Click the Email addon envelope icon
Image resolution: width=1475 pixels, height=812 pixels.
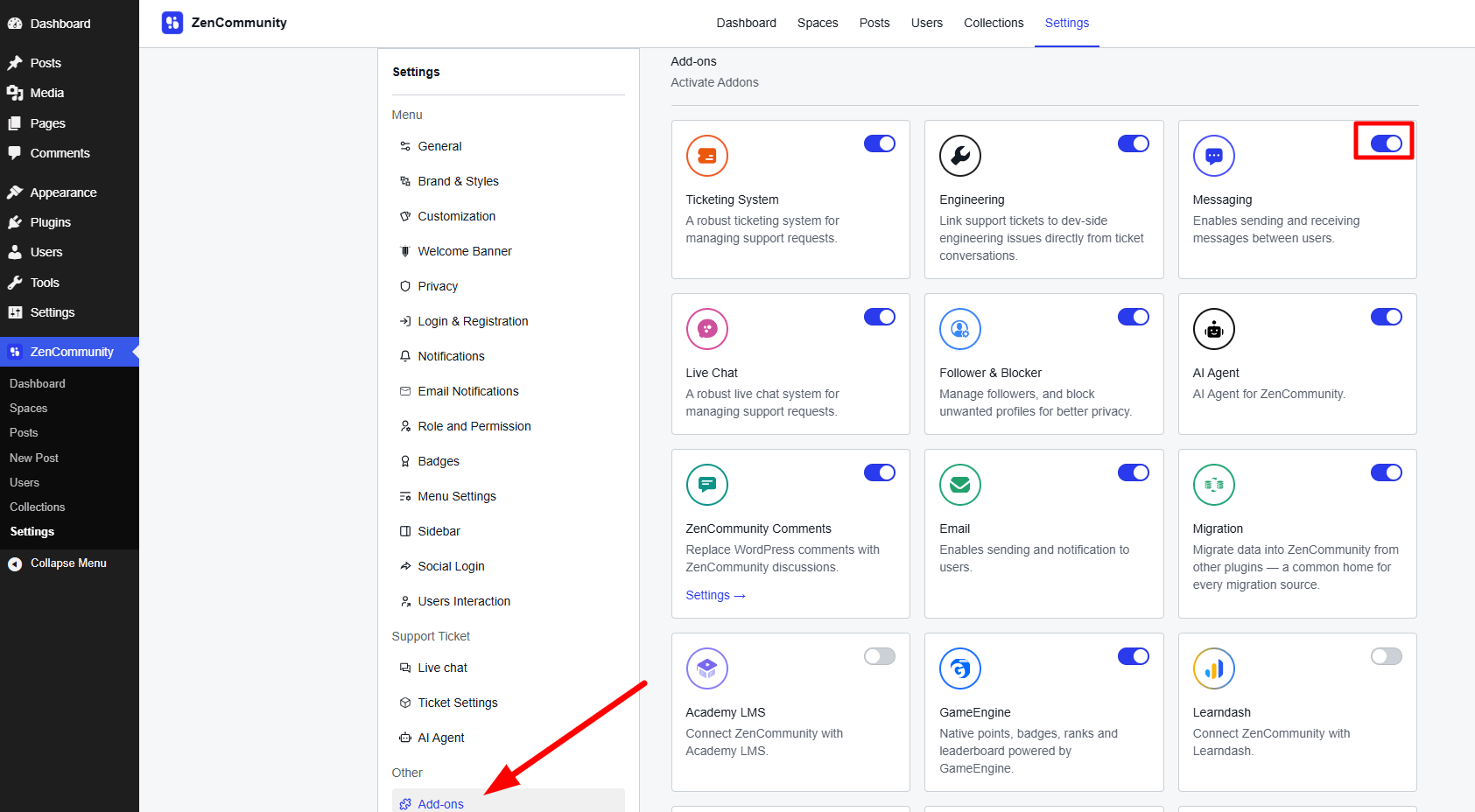click(x=960, y=485)
